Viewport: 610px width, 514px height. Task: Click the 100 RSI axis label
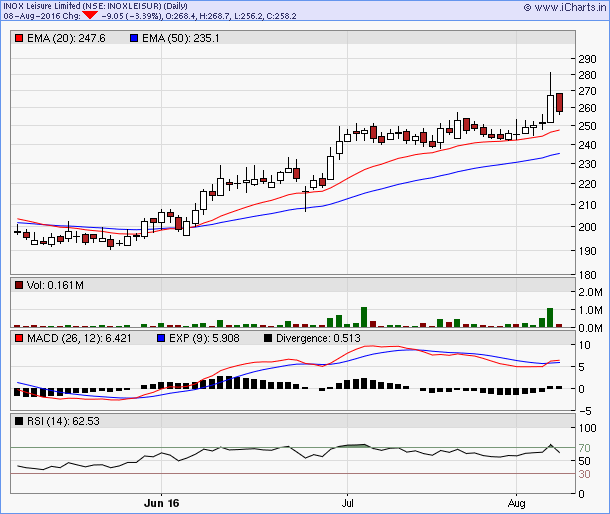click(587, 428)
